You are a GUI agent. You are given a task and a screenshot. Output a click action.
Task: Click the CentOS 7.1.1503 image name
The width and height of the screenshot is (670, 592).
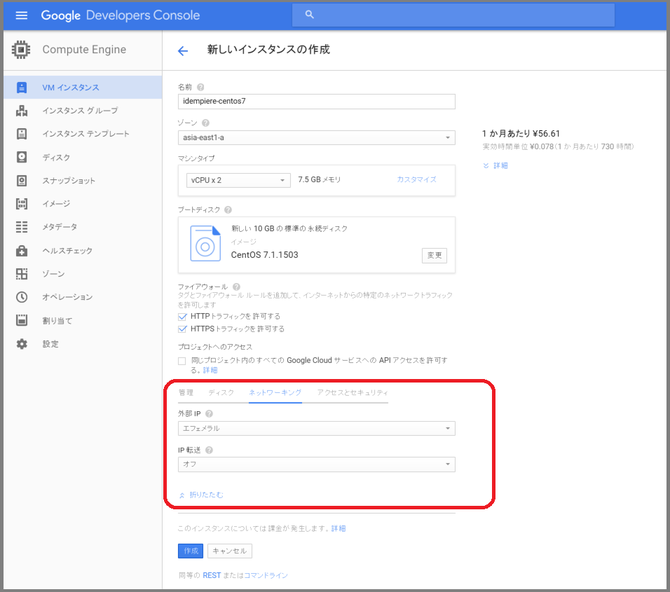[x=264, y=255]
